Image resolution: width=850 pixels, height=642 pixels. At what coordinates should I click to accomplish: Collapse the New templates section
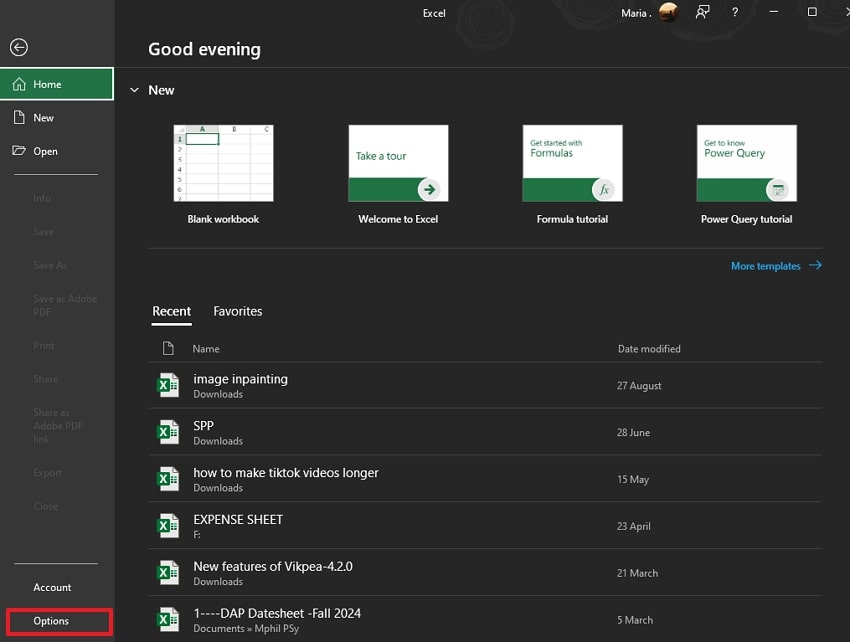134,89
